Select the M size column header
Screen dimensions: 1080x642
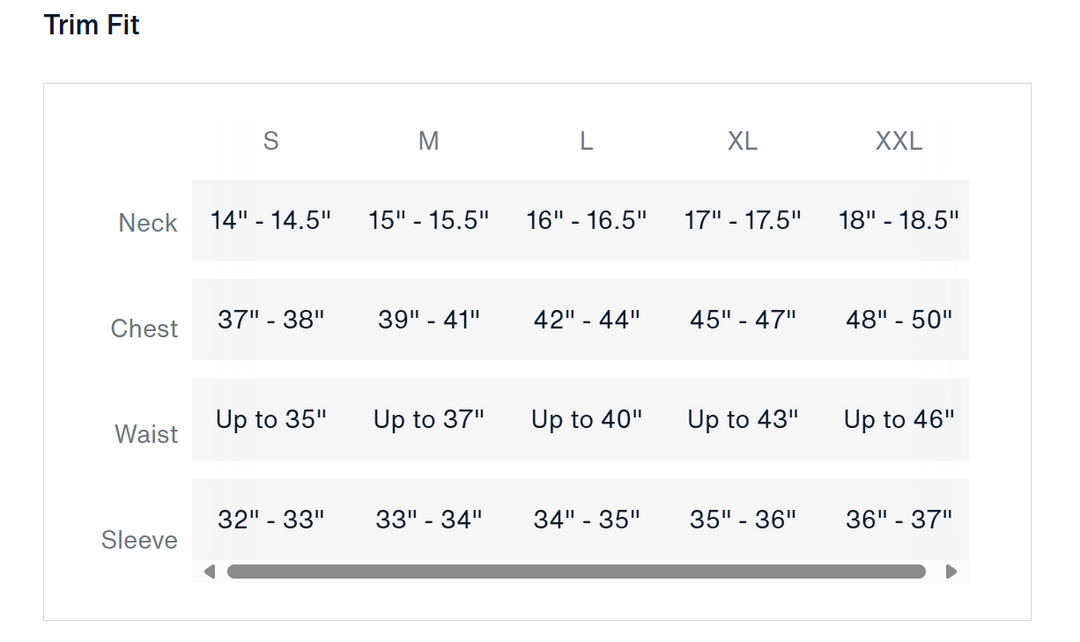pyautogui.click(x=428, y=141)
